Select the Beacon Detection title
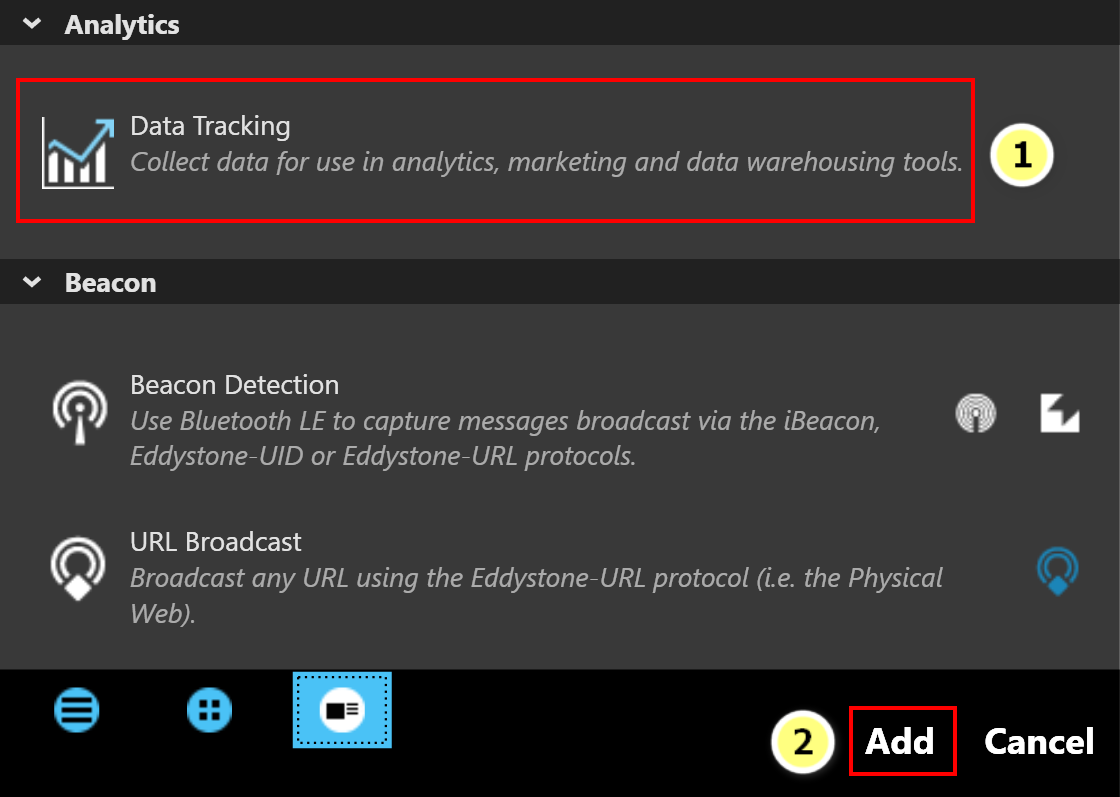The height and width of the screenshot is (797, 1120). tap(234, 385)
